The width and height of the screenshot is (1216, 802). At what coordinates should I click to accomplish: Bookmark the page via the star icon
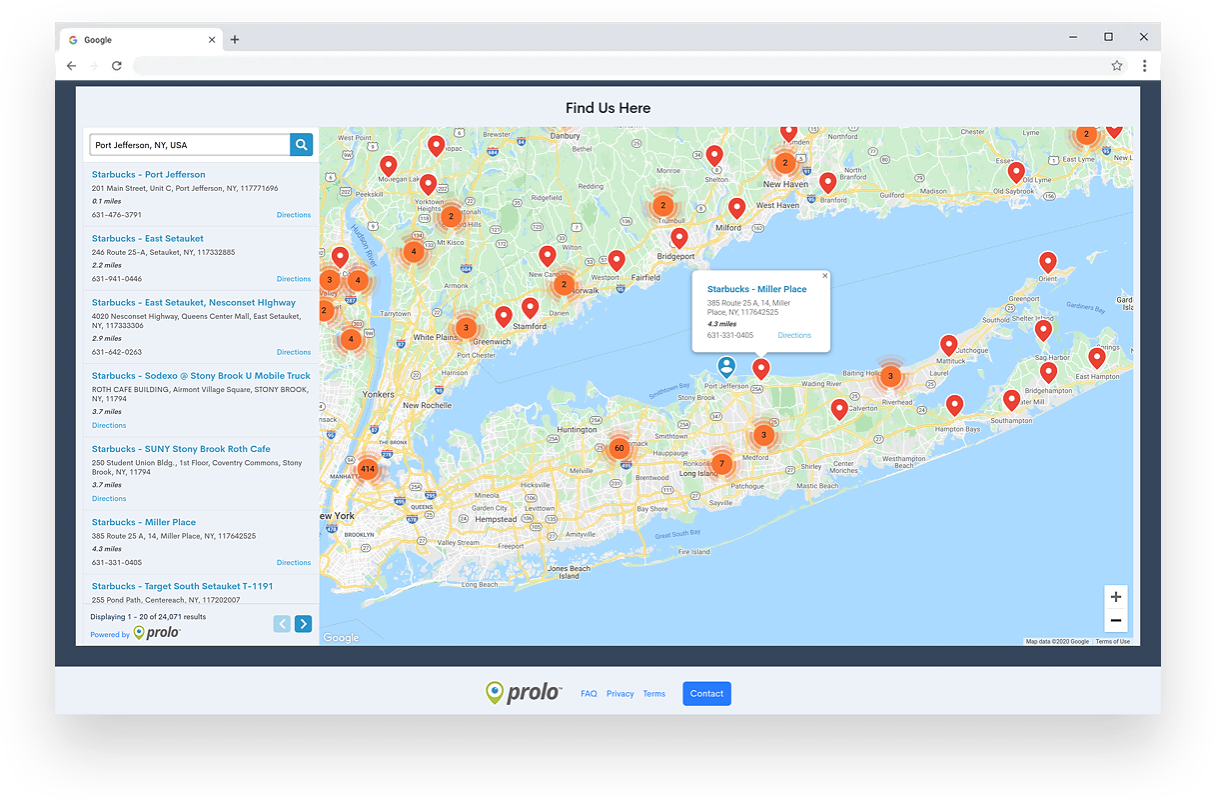[x=1117, y=65]
